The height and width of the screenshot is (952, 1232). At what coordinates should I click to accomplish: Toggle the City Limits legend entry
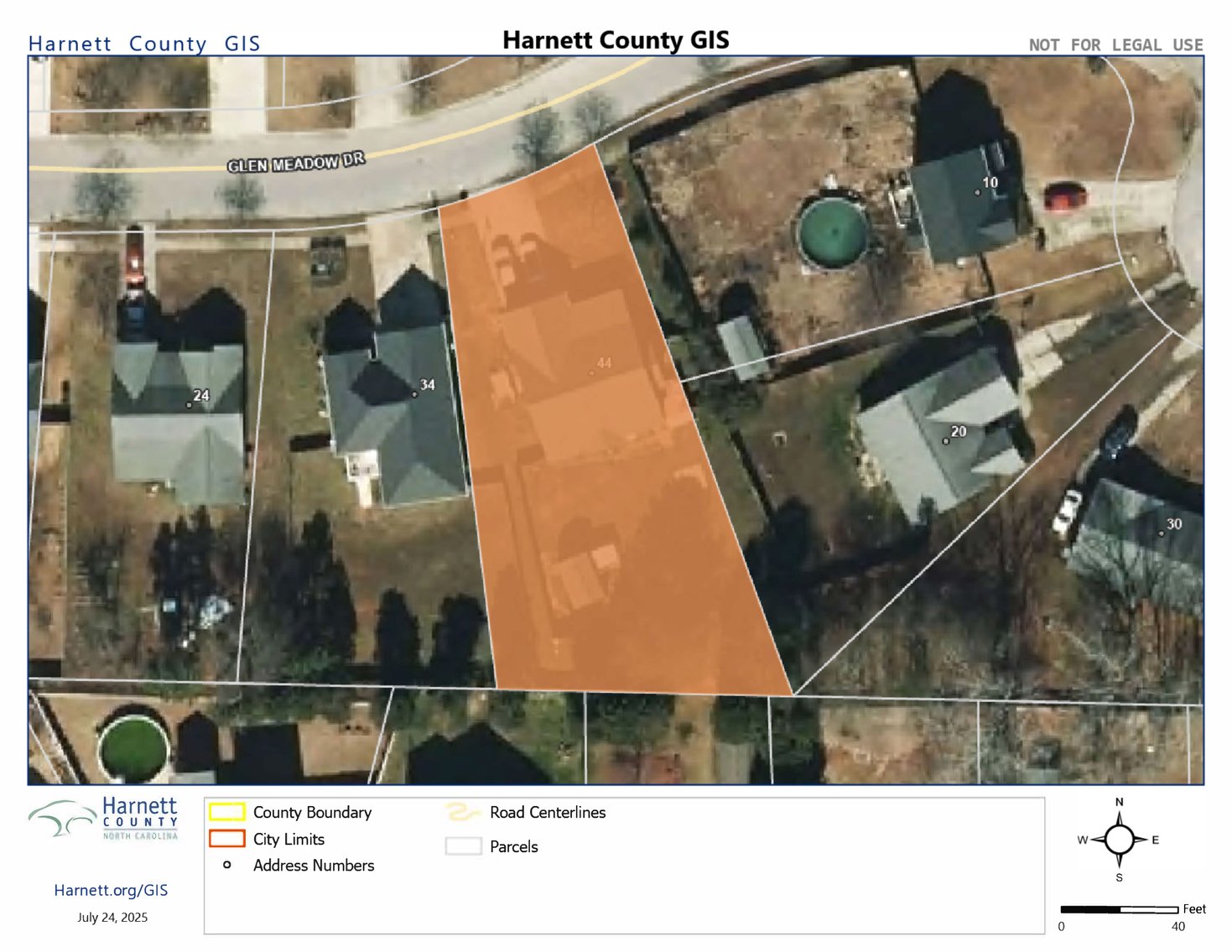tap(289, 839)
